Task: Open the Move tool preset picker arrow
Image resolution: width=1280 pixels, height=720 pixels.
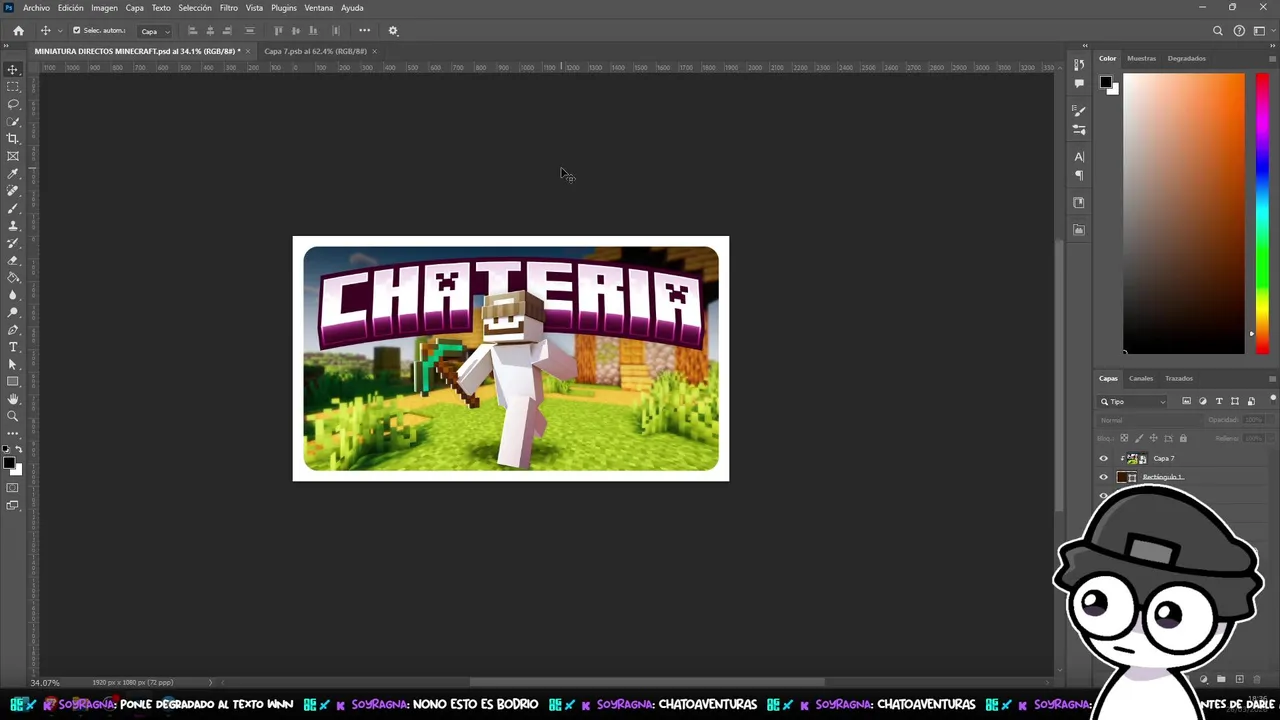Action: pyautogui.click(x=60, y=31)
